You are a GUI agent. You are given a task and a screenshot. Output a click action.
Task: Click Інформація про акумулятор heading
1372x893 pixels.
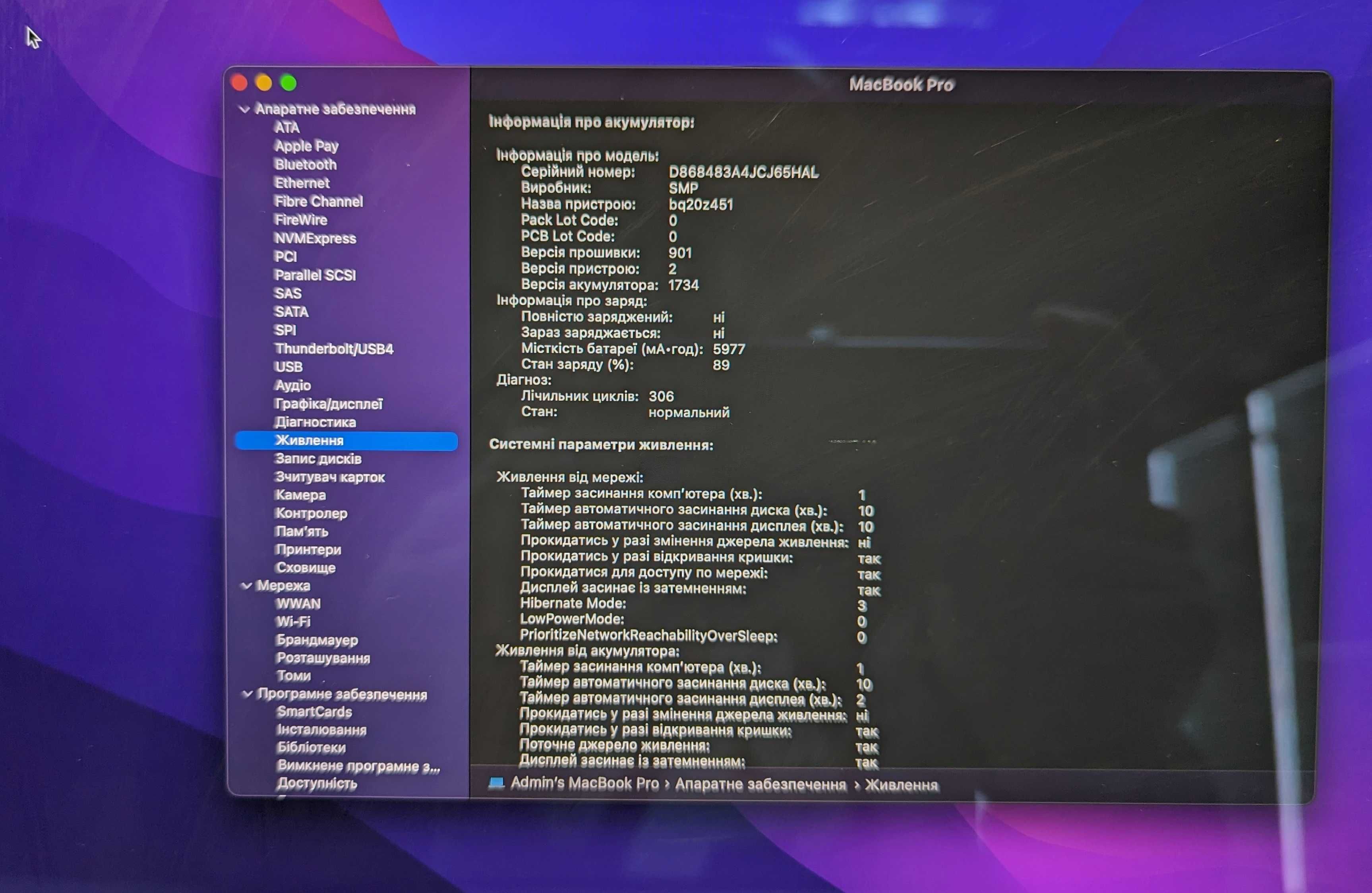(592, 122)
